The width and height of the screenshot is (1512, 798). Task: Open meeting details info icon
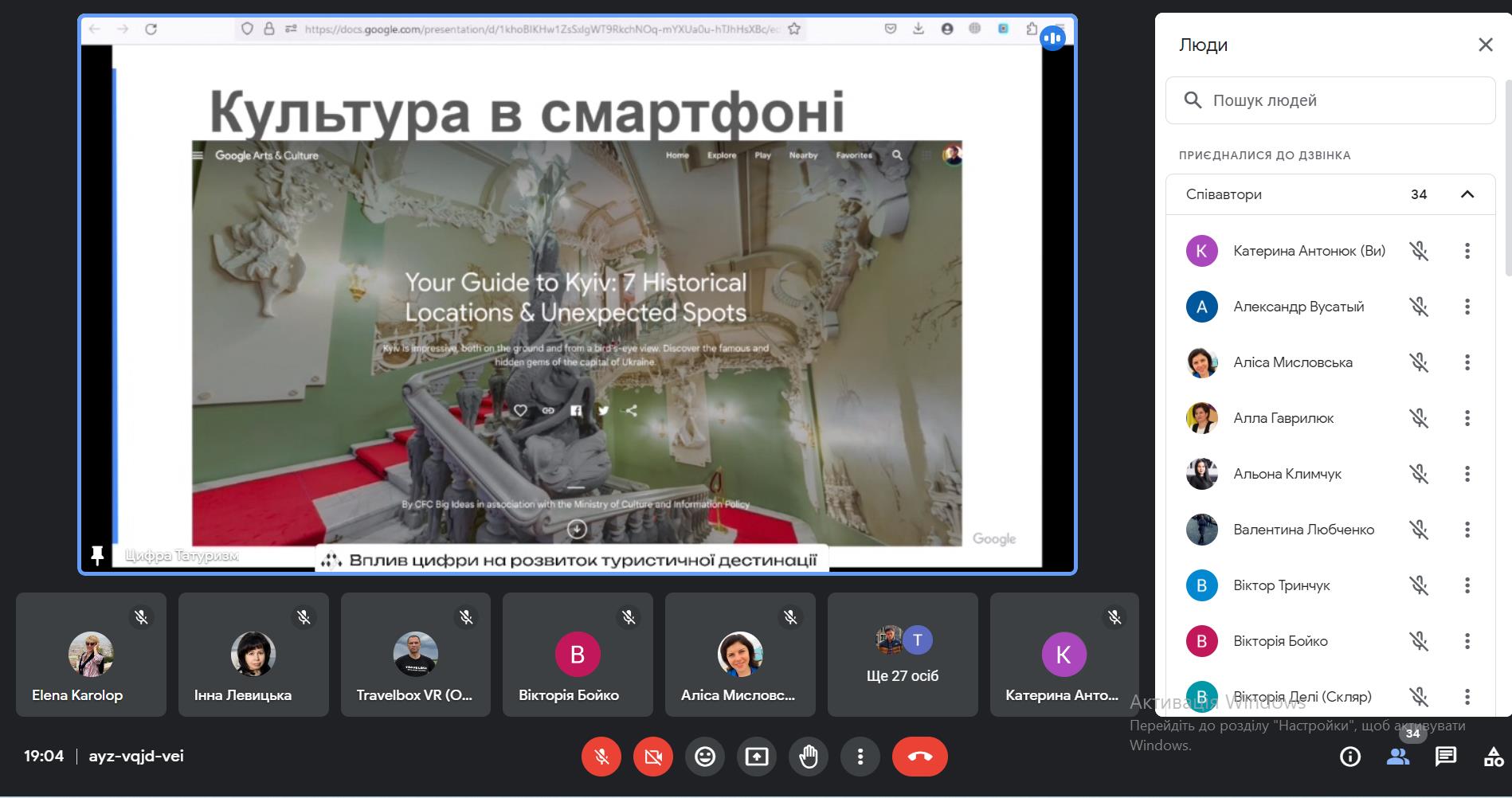pos(1349,757)
